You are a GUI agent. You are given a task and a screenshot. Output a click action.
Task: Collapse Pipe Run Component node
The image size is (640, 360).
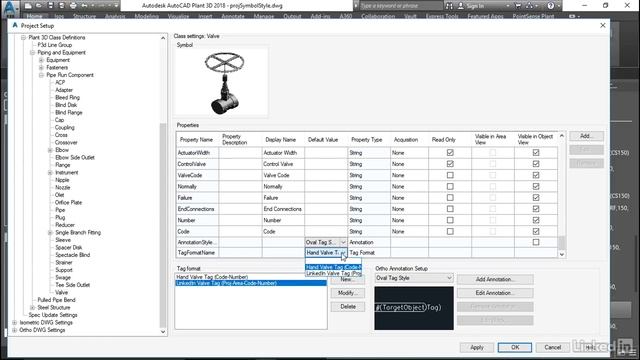[41, 75]
